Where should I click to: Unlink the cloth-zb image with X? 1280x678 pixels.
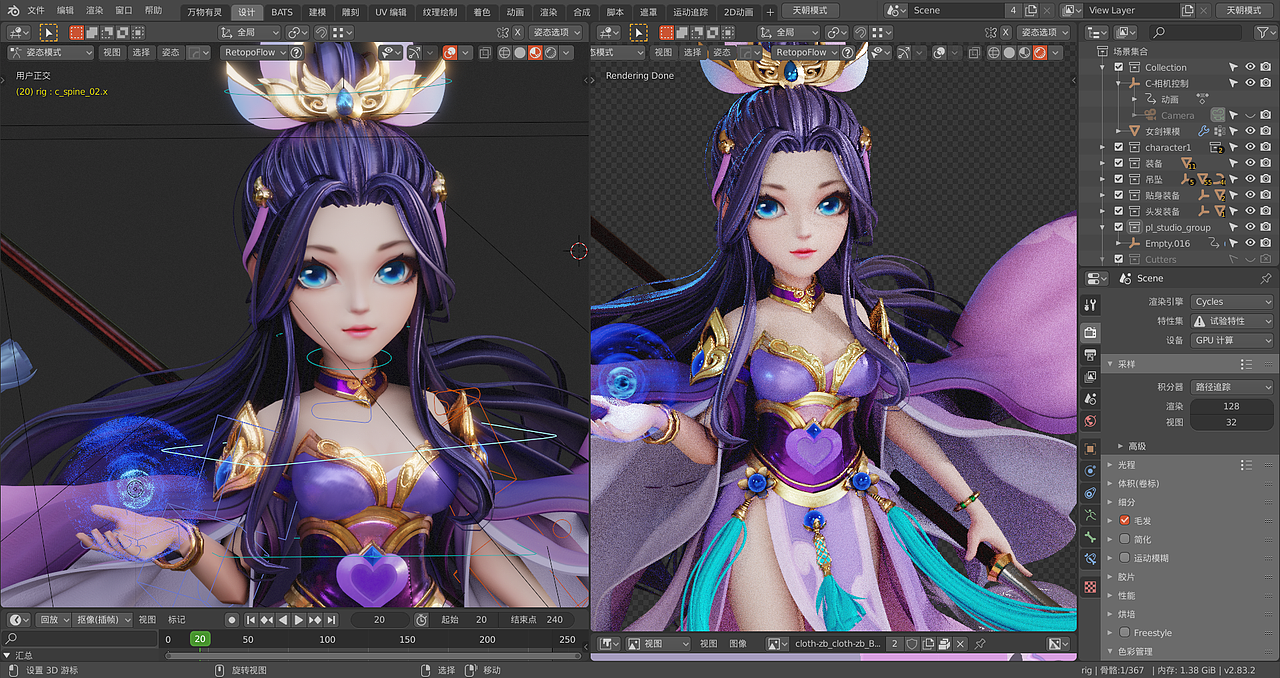(x=960, y=644)
